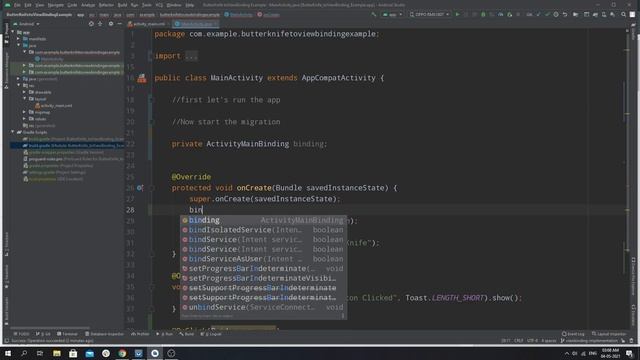640x360 pixels.
Task: Collapse the java folder
Action: point(18,45)
